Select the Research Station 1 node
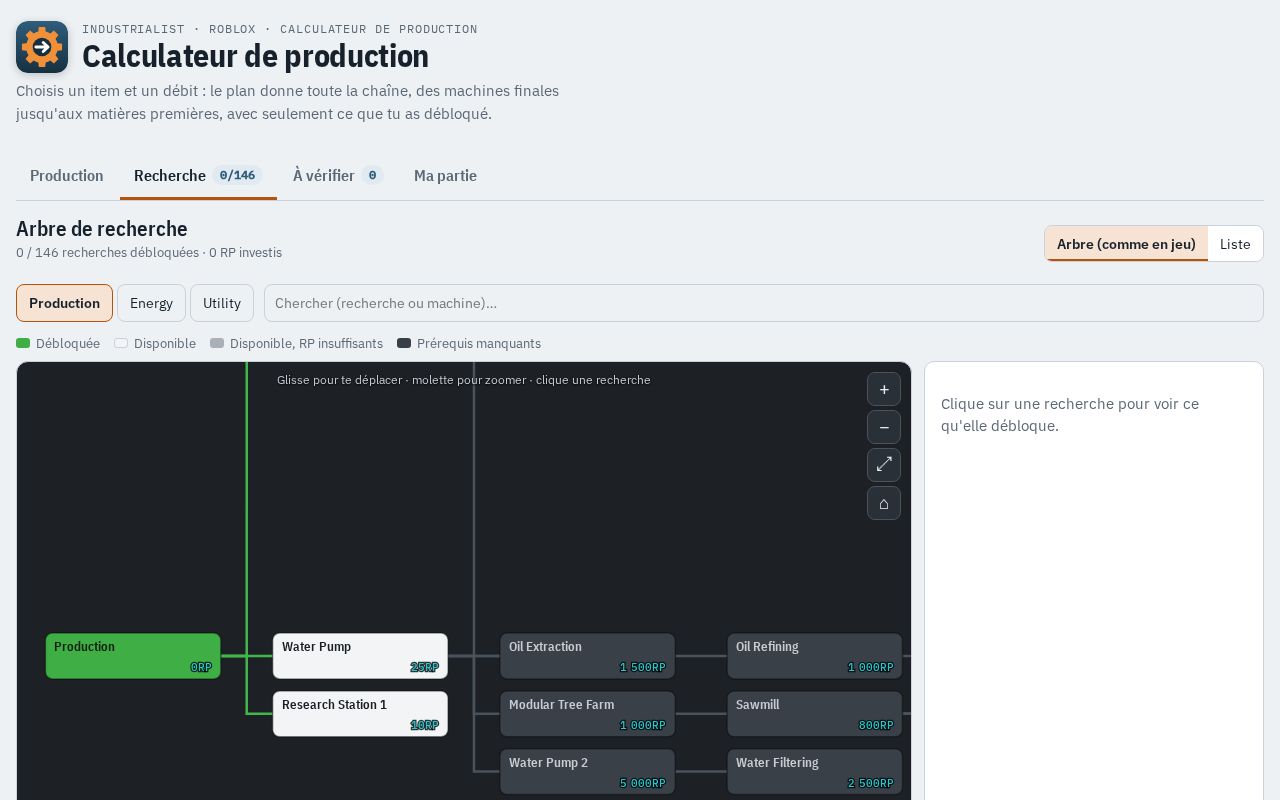The image size is (1280, 800). pyautogui.click(x=360, y=714)
